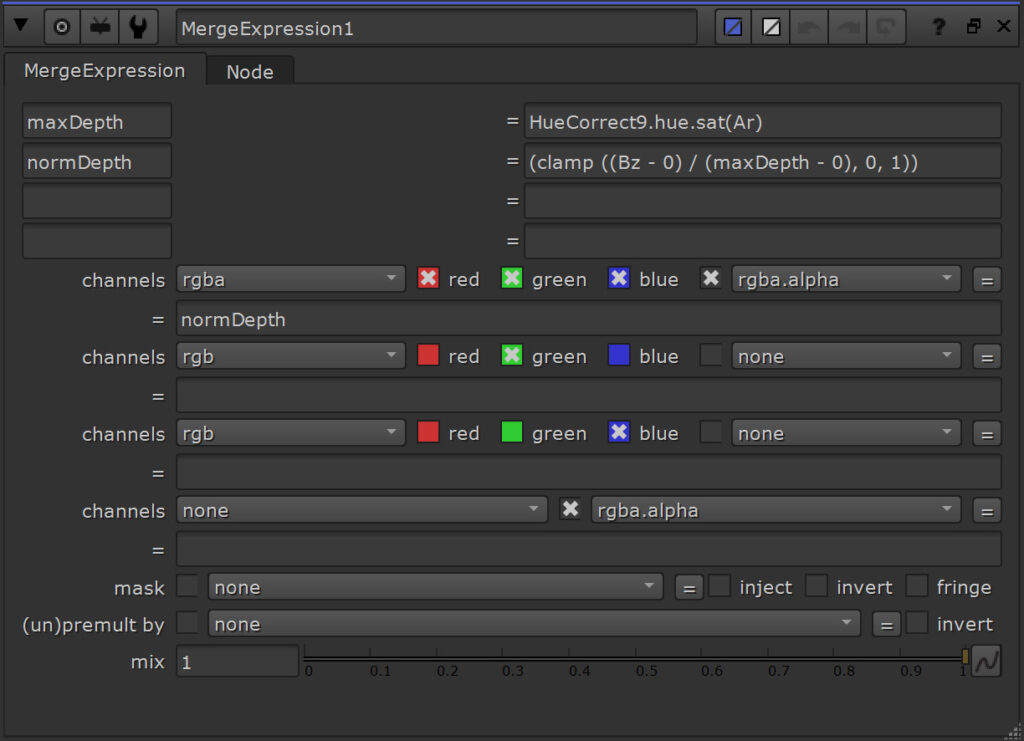Toggle red checkbox in second channels row
The height and width of the screenshot is (741, 1024).
pos(428,355)
